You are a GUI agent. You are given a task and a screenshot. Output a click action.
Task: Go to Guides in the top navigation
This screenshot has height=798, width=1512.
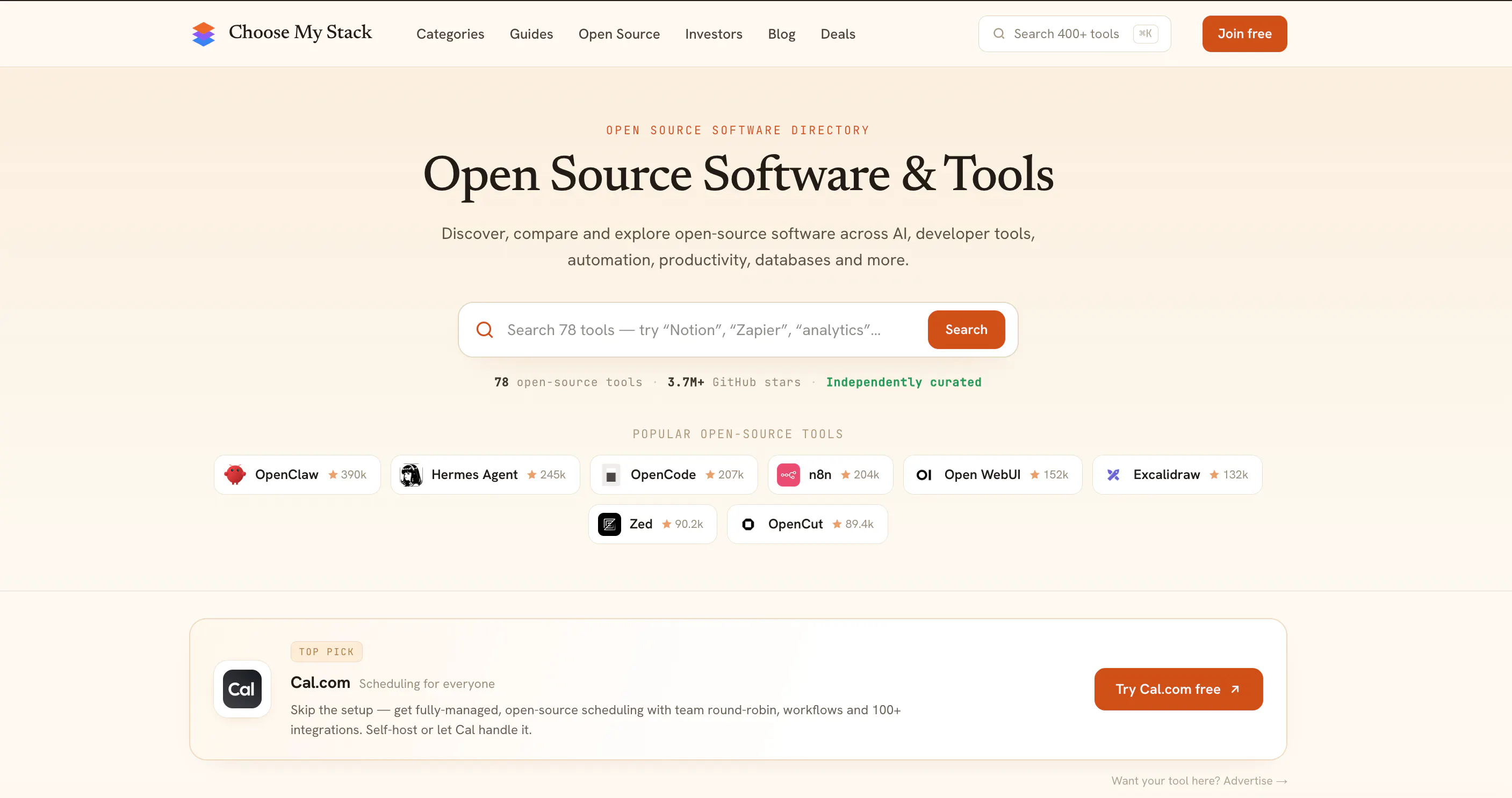click(x=531, y=34)
